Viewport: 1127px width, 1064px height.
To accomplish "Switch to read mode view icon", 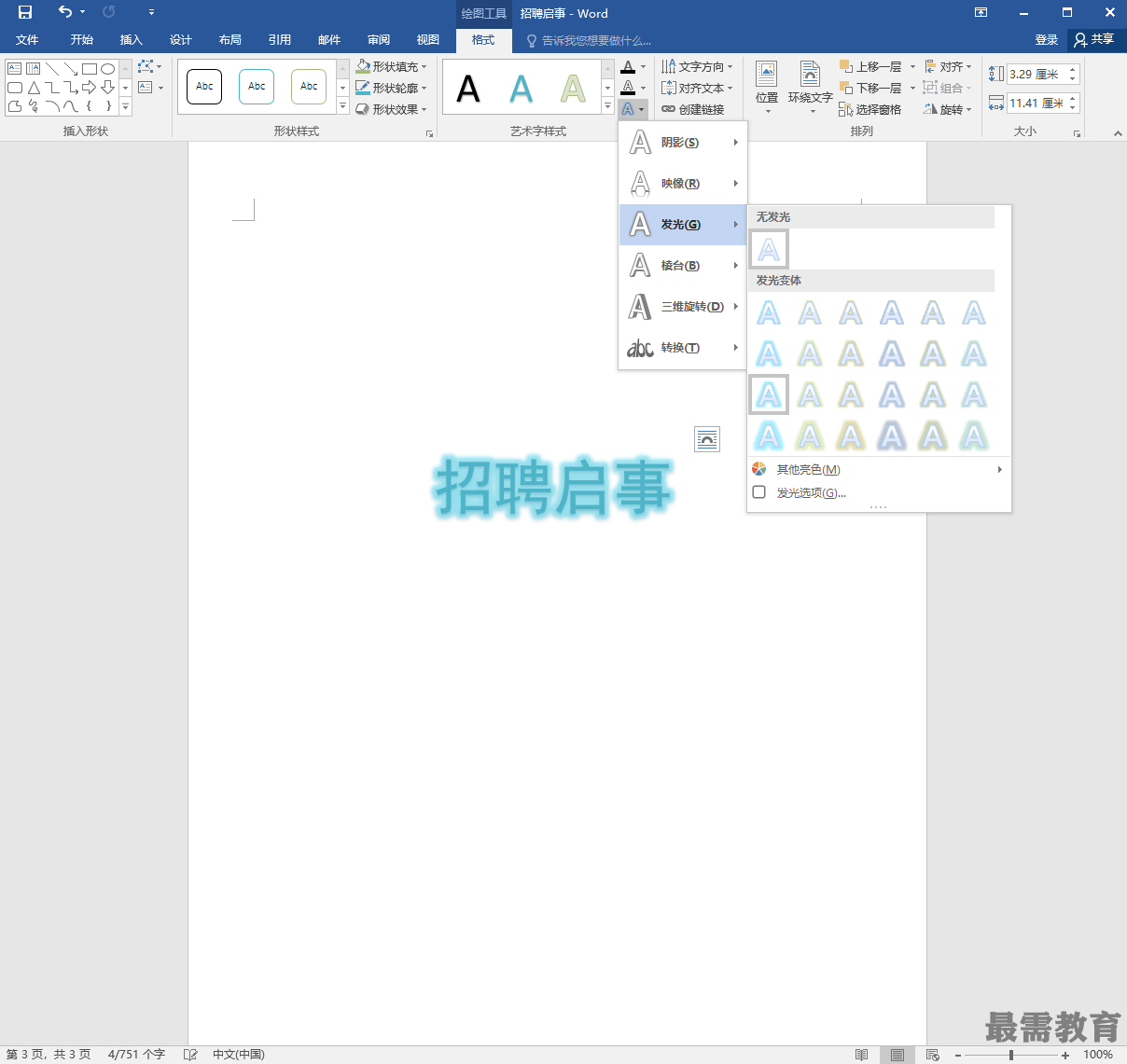I will click(x=861, y=1055).
